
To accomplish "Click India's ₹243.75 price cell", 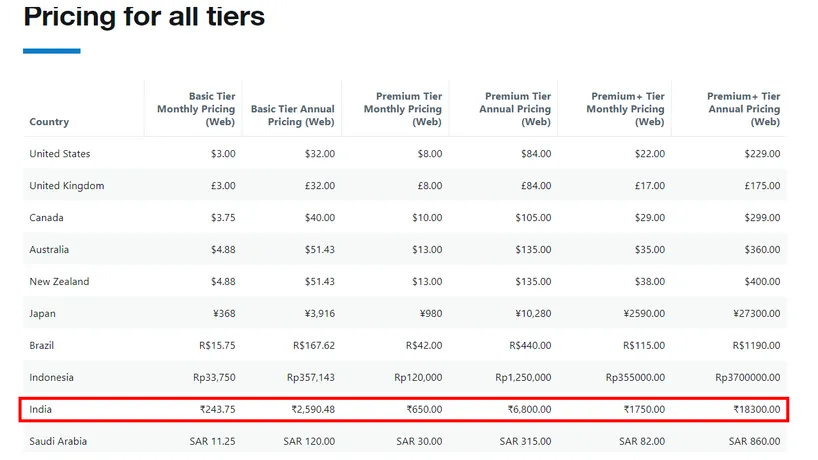I will (217, 410).
